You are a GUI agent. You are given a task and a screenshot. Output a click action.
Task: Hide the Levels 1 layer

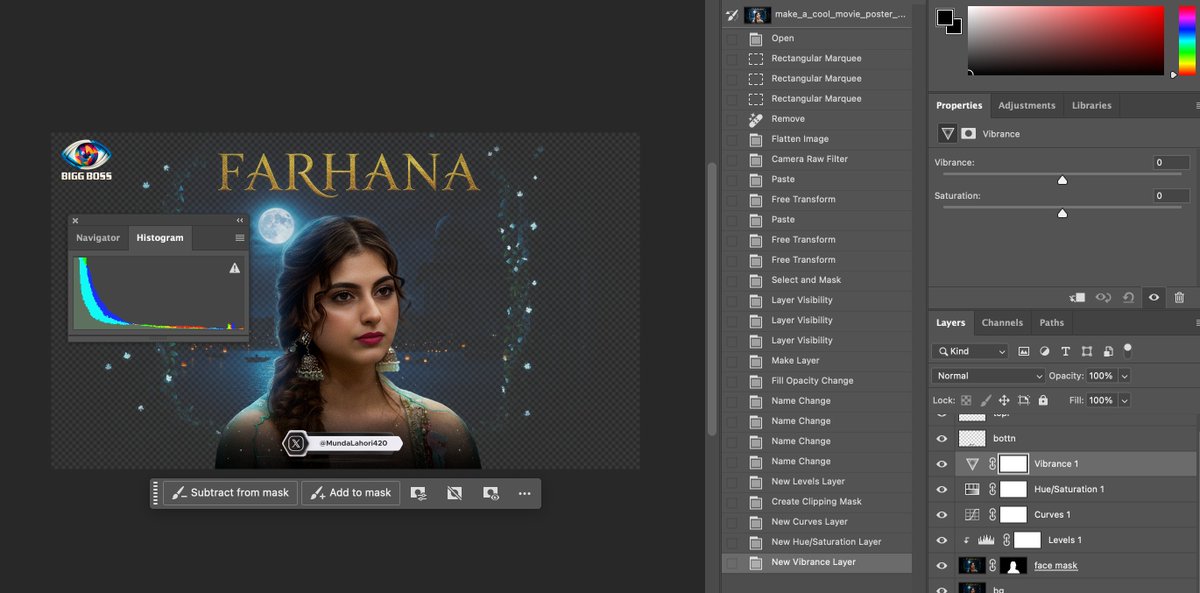click(941, 540)
